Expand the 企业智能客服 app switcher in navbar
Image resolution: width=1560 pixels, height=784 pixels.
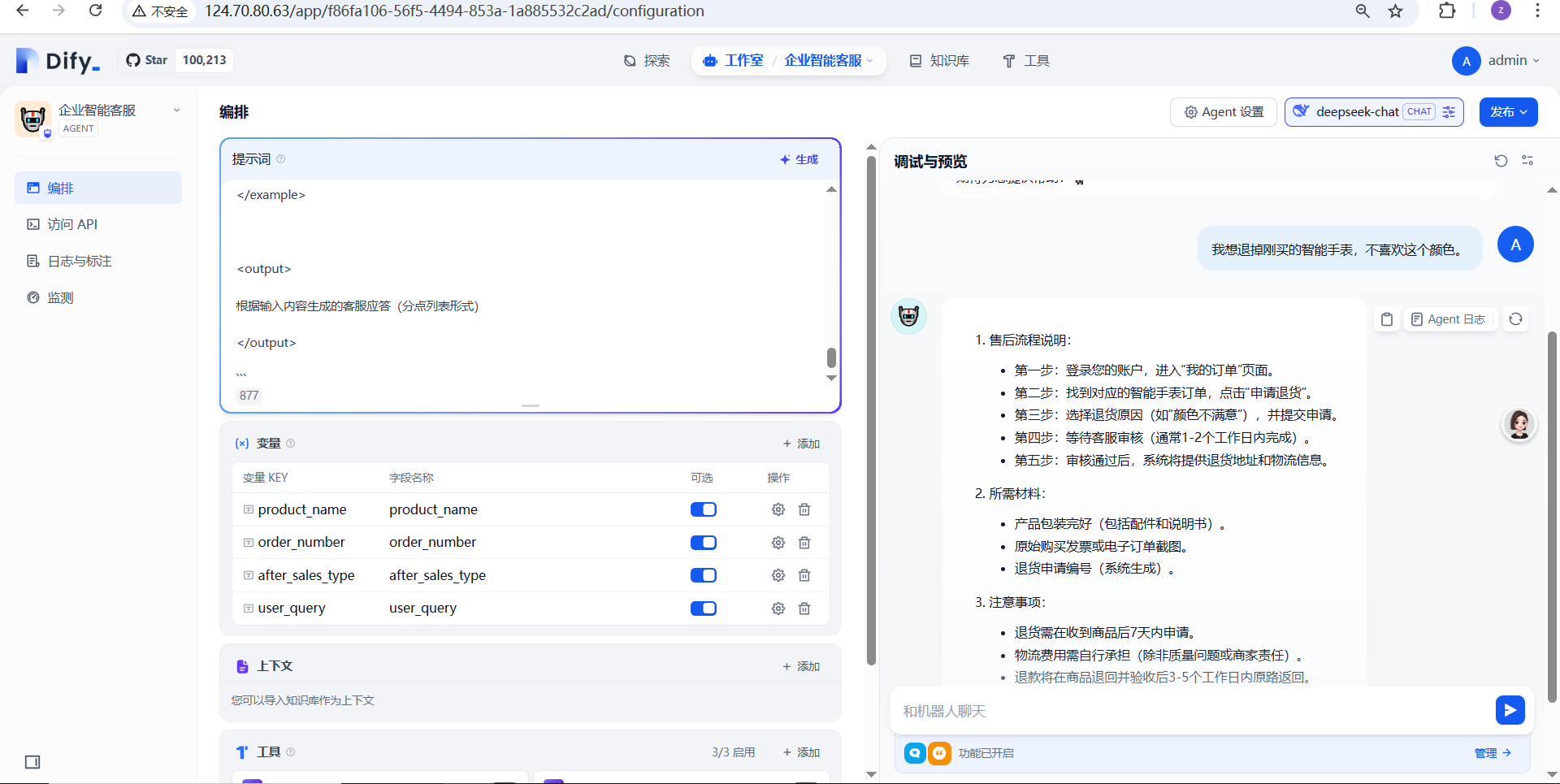(x=829, y=61)
